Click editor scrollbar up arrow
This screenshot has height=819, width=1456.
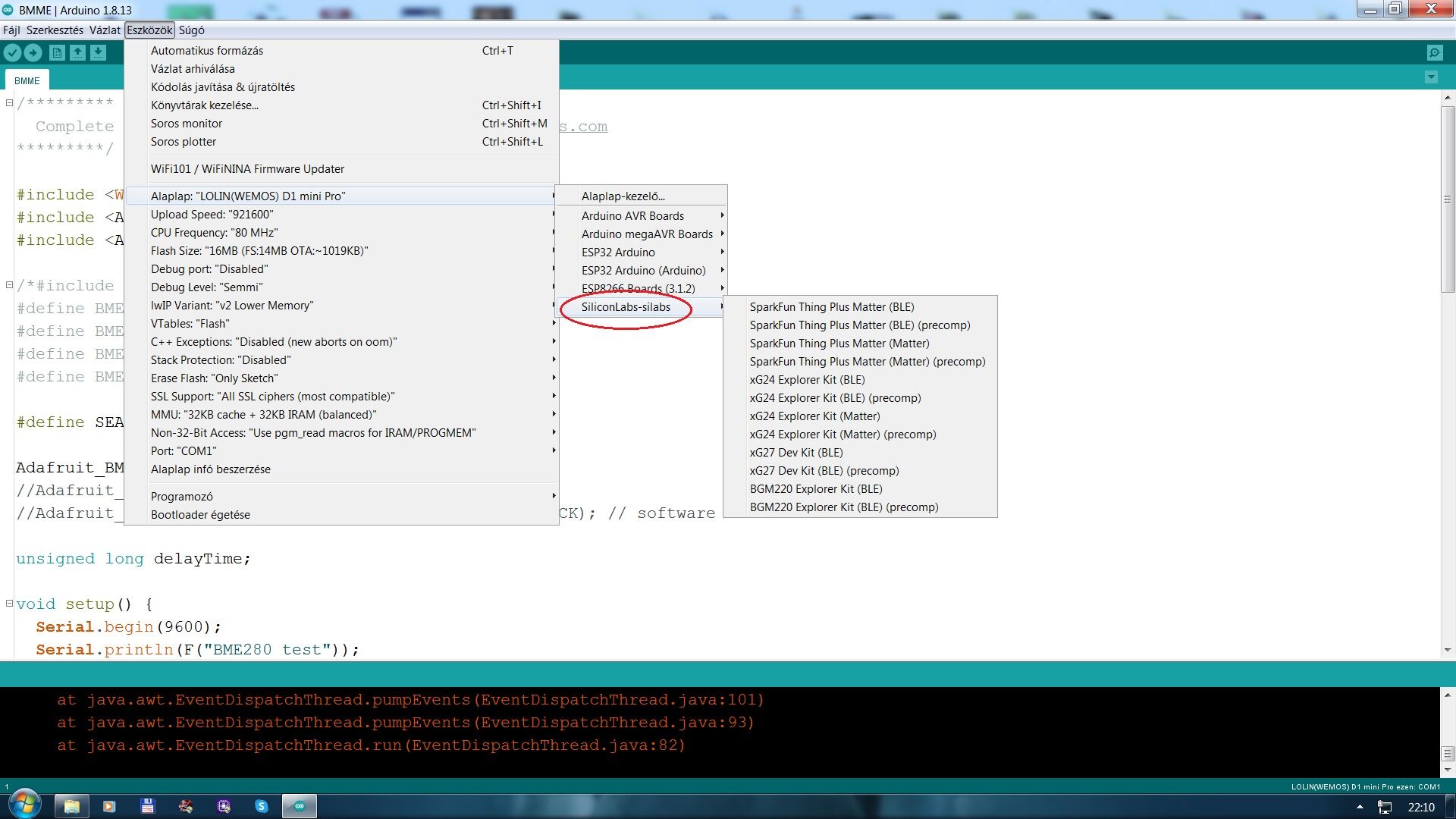[x=1448, y=98]
